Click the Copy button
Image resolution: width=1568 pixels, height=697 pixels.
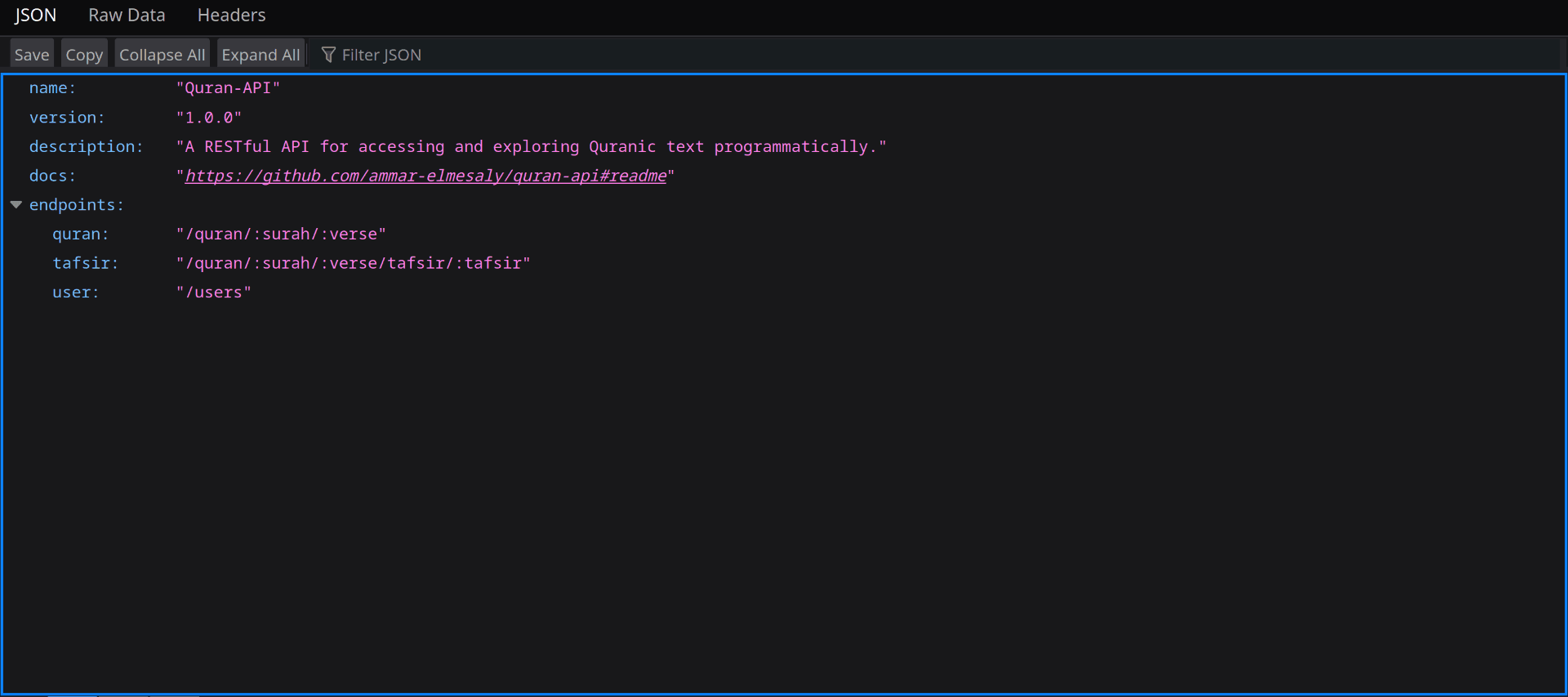tap(84, 55)
